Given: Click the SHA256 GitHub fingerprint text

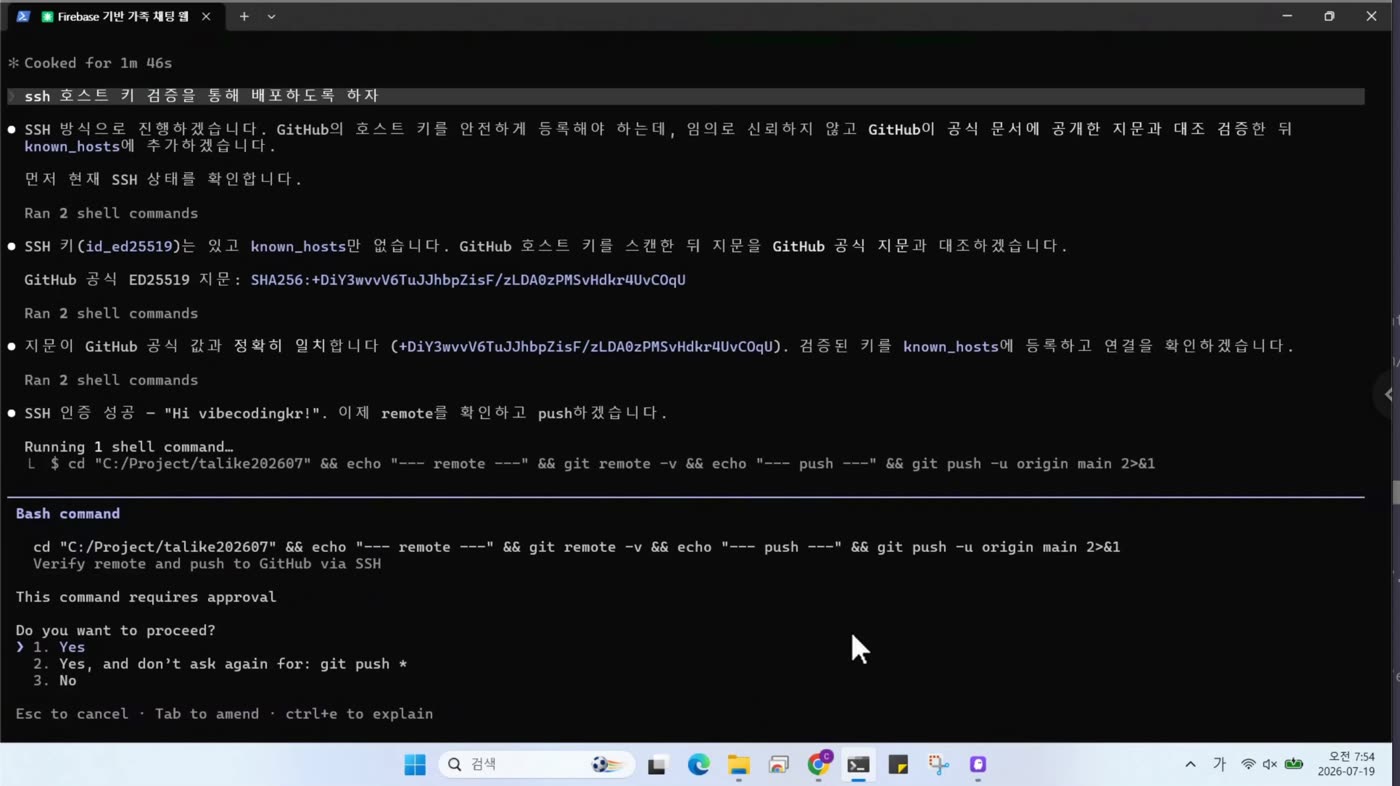Looking at the screenshot, I should click(468, 280).
